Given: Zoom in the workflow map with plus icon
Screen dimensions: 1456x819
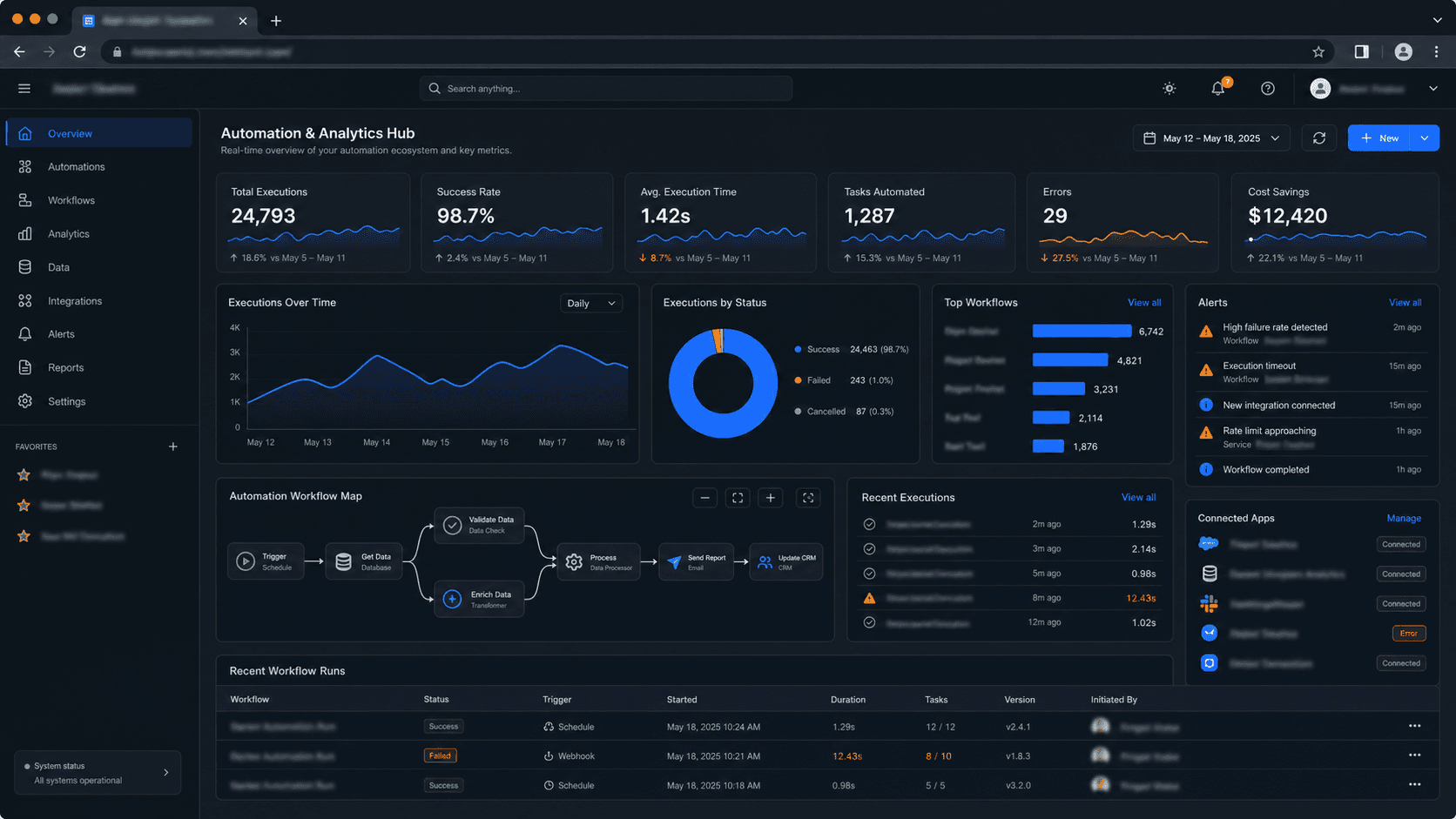Looking at the screenshot, I should click(x=771, y=498).
